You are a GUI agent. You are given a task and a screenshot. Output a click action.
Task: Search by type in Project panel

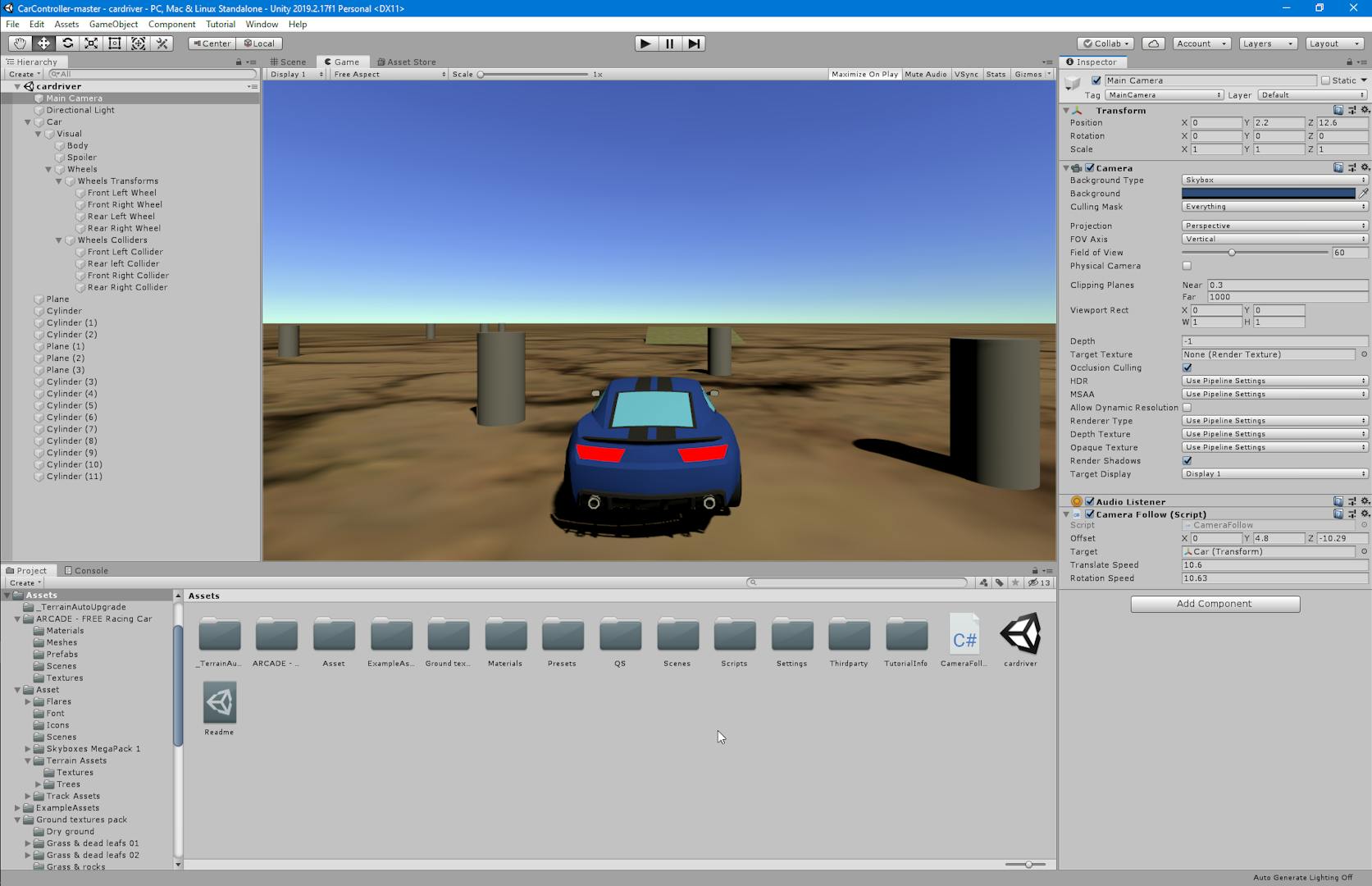coord(983,582)
